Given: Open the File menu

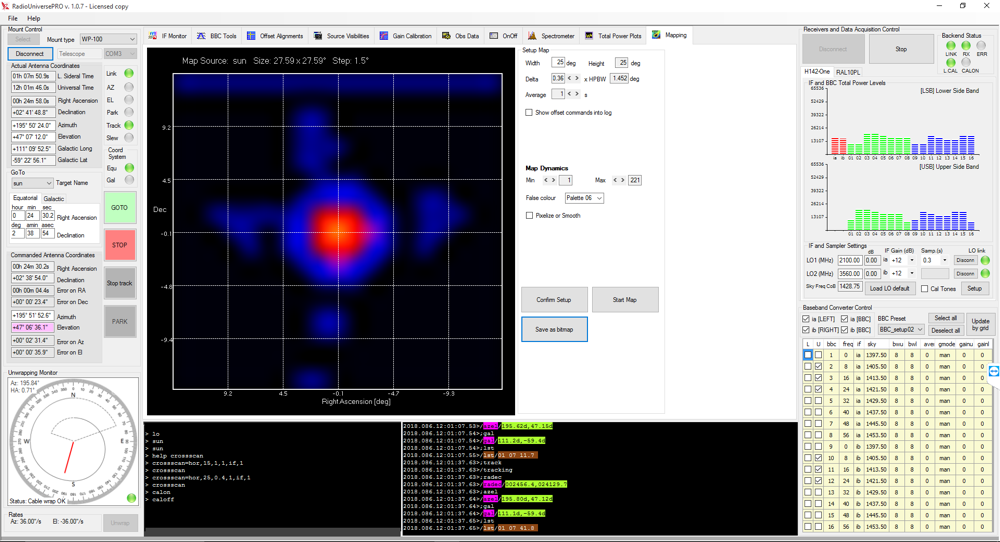Looking at the screenshot, I should coord(13,18).
